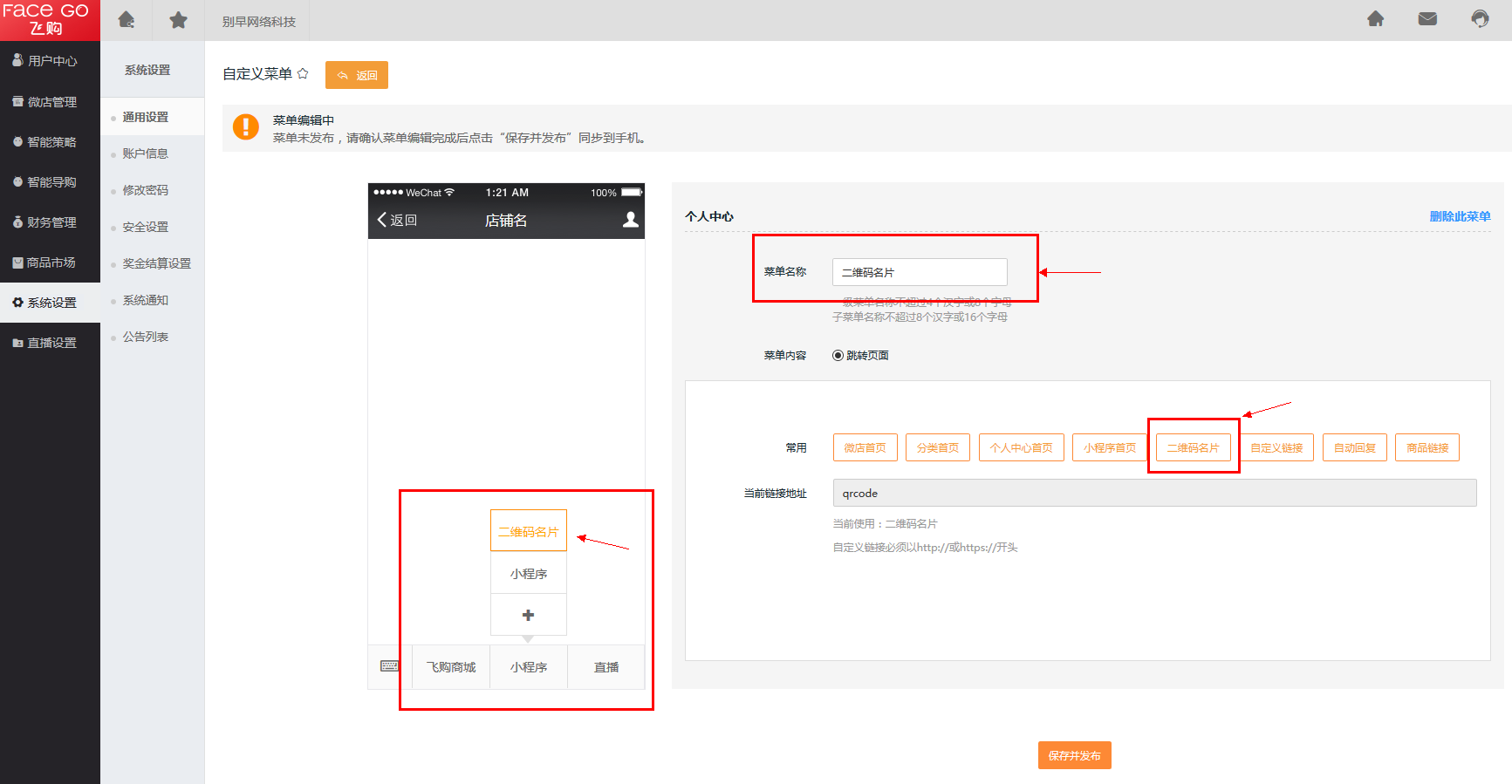Open 财务管理 in the left sidebar

point(51,222)
